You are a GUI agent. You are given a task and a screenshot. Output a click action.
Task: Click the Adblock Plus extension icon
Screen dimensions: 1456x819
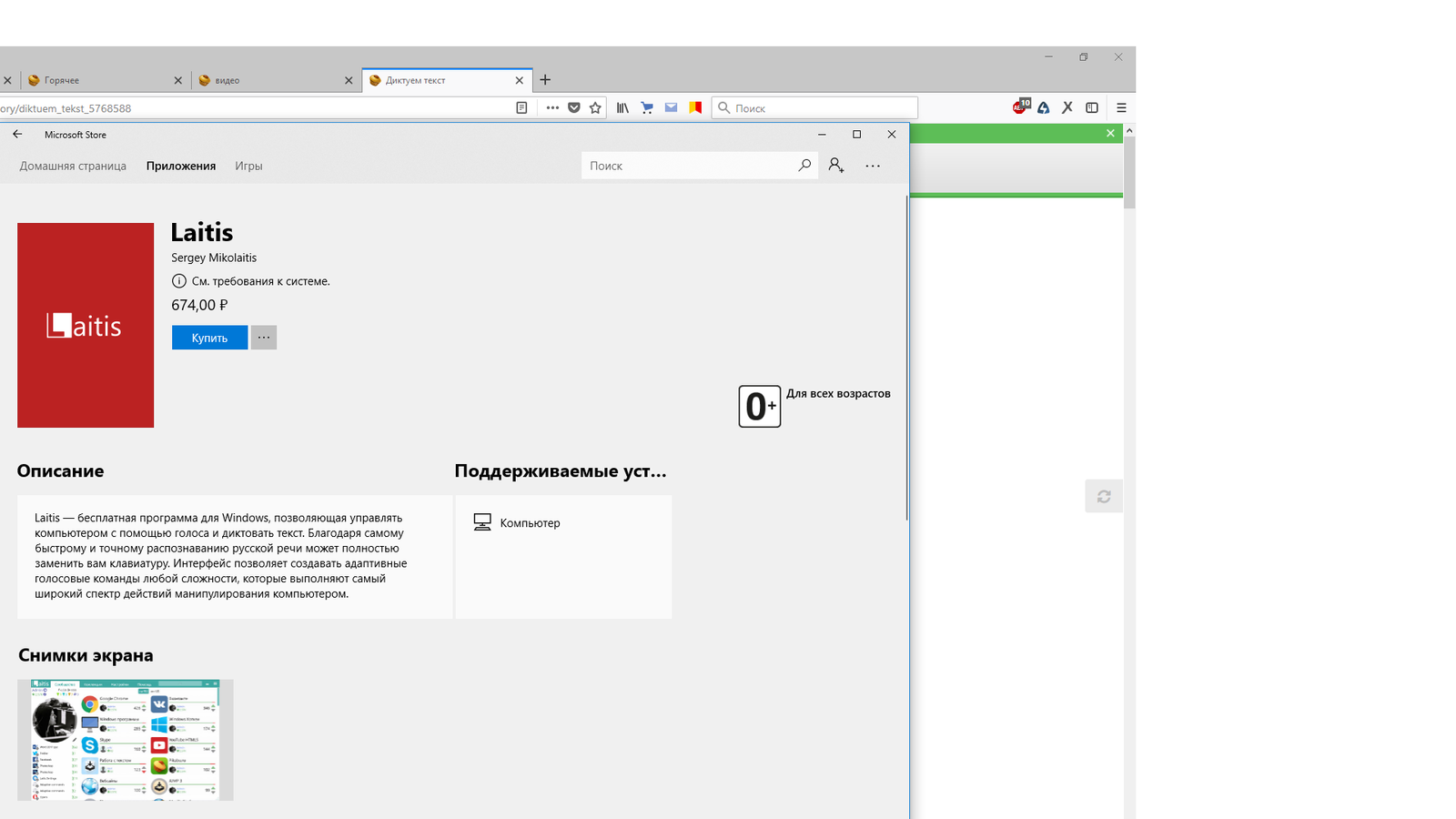click(x=1020, y=107)
